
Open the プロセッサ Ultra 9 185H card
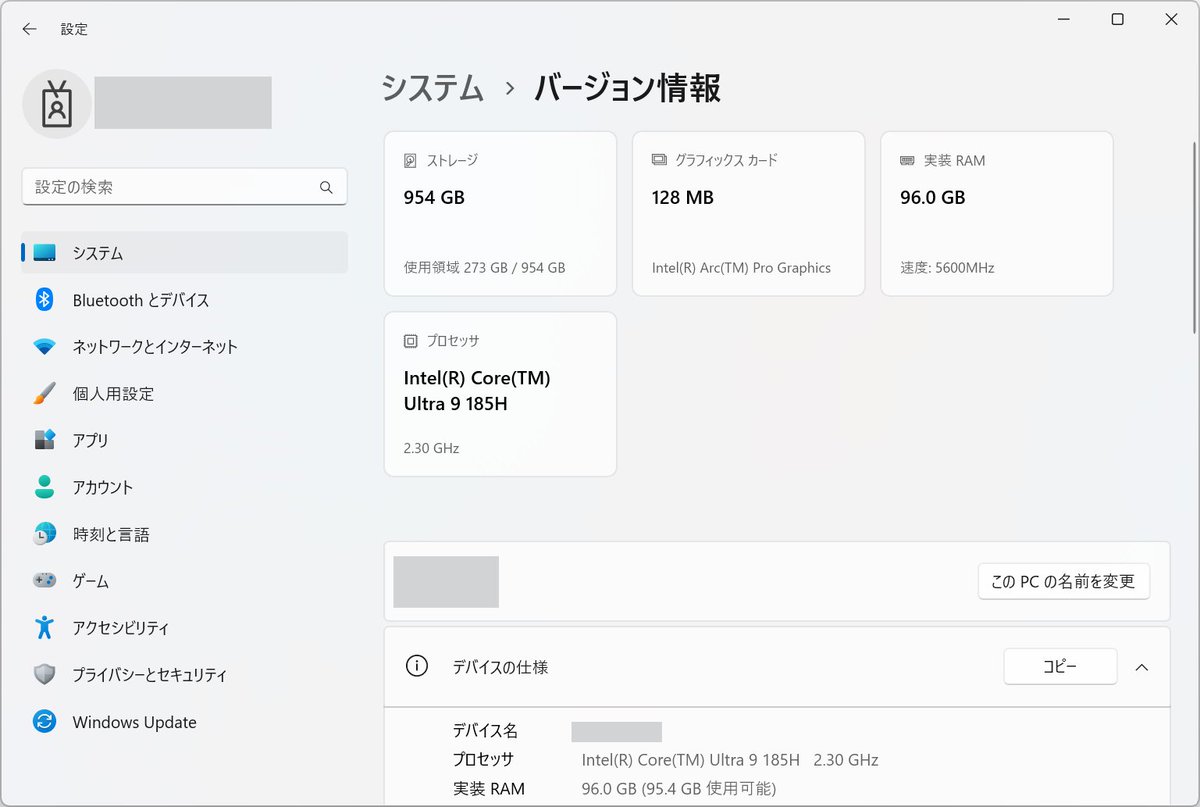click(x=500, y=394)
